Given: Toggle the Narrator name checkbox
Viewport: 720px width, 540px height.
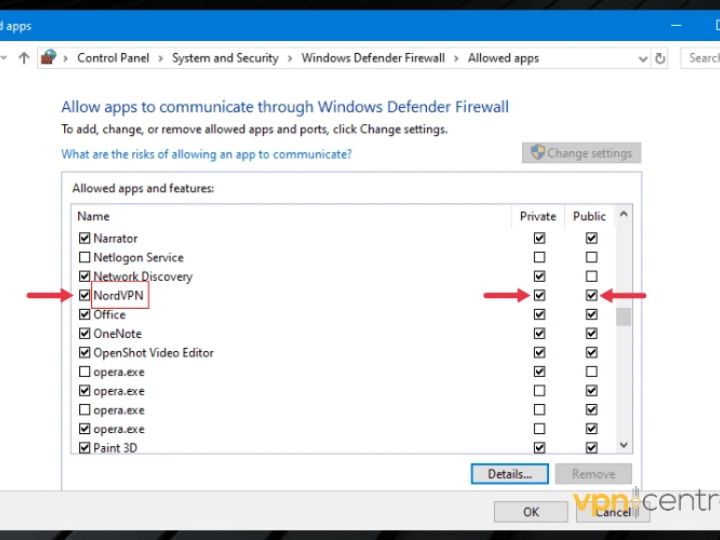Looking at the screenshot, I should (x=84, y=238).
